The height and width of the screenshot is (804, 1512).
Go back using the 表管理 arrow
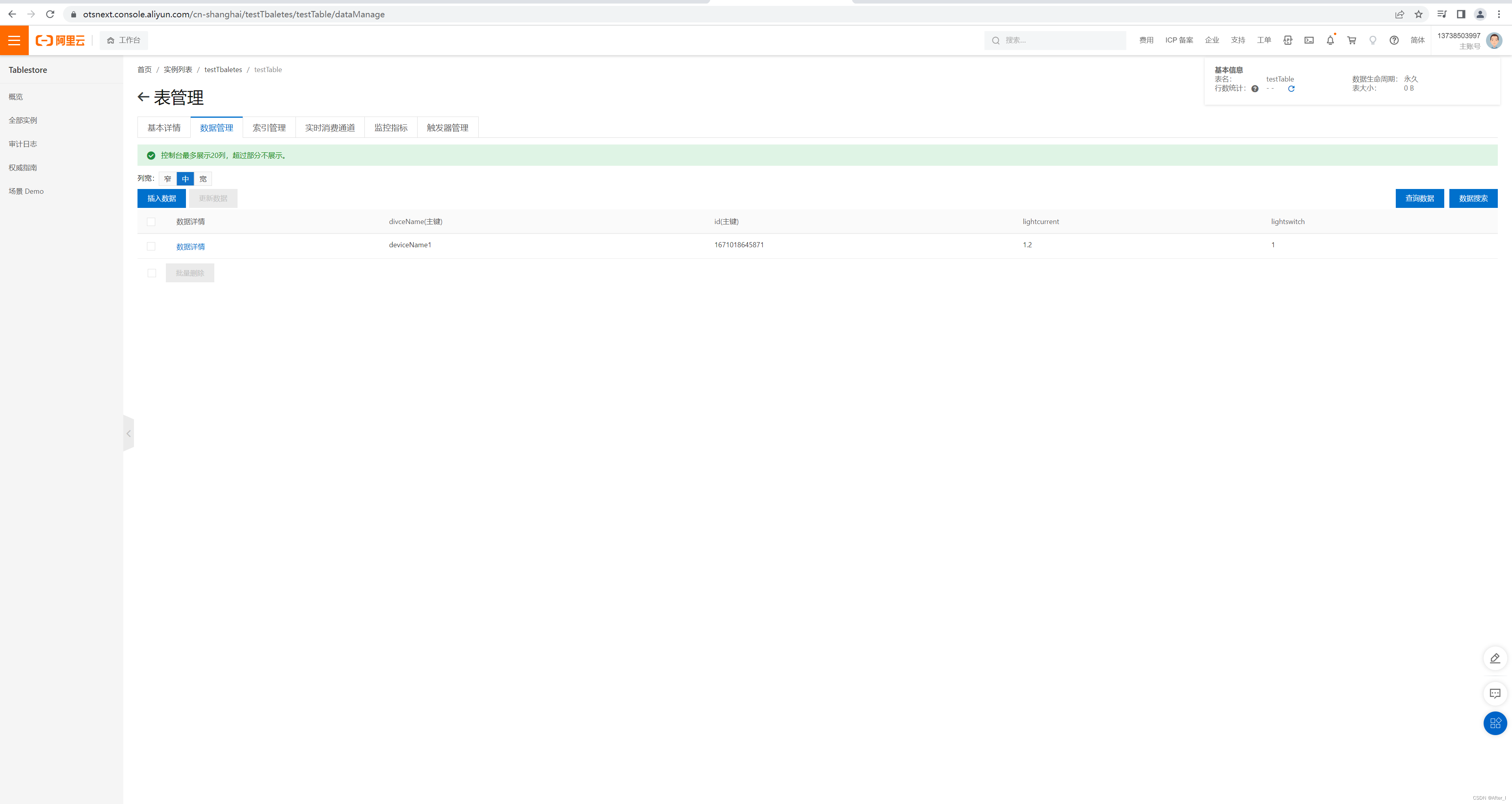143,97
